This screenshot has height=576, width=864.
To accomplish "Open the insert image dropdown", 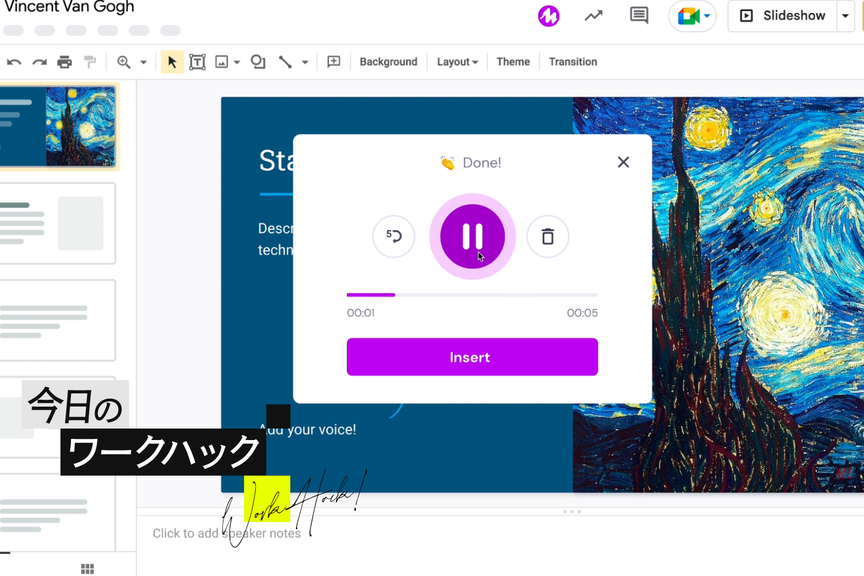I will tap(228, 62).
